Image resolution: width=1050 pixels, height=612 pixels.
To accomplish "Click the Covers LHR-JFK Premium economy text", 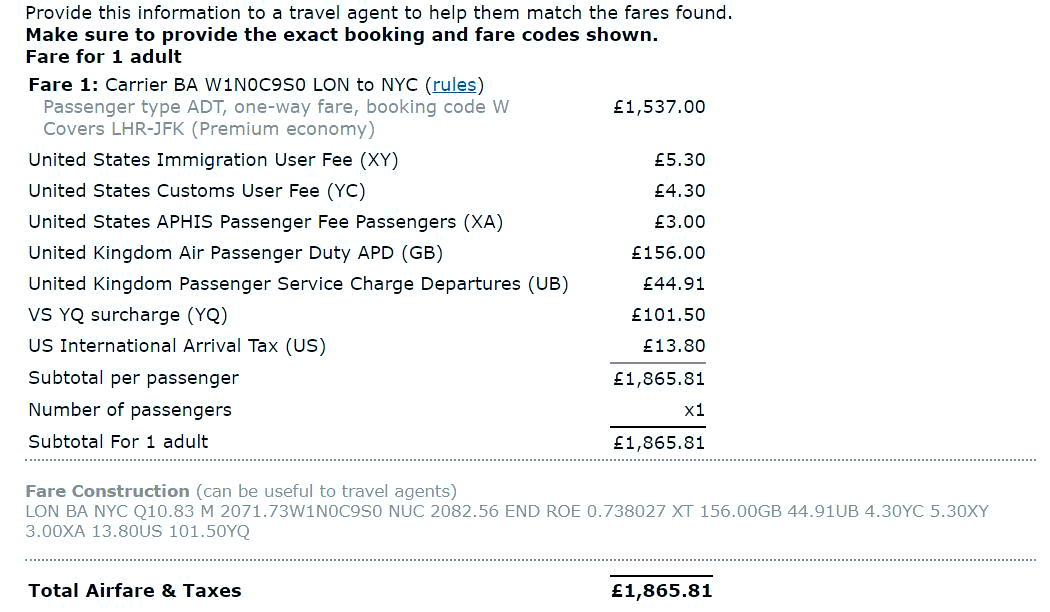I will [209, 129].
